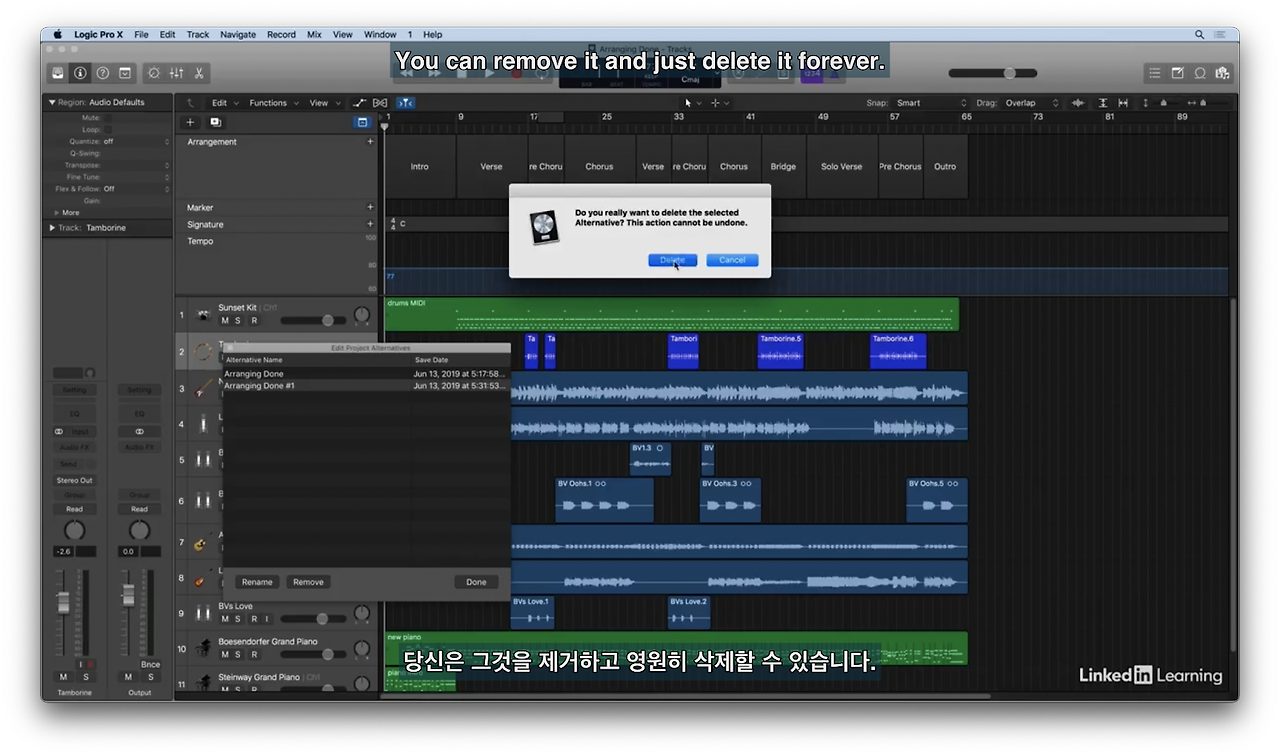Click the Duplicate Track icon
The width and height of the screenshot is (1280, 756).
tap(215, 122)
